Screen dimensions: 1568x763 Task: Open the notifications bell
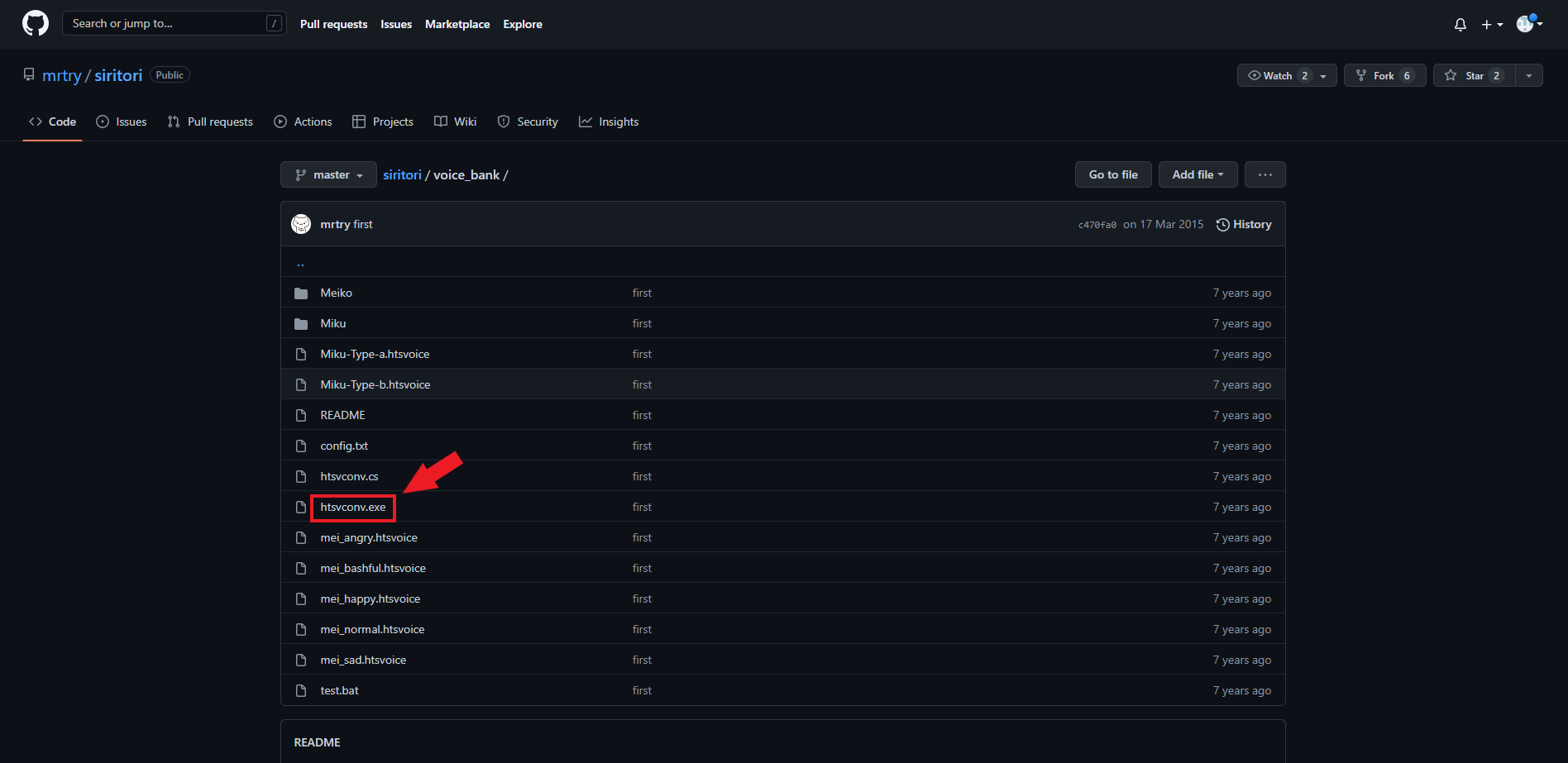[1460, 25]
